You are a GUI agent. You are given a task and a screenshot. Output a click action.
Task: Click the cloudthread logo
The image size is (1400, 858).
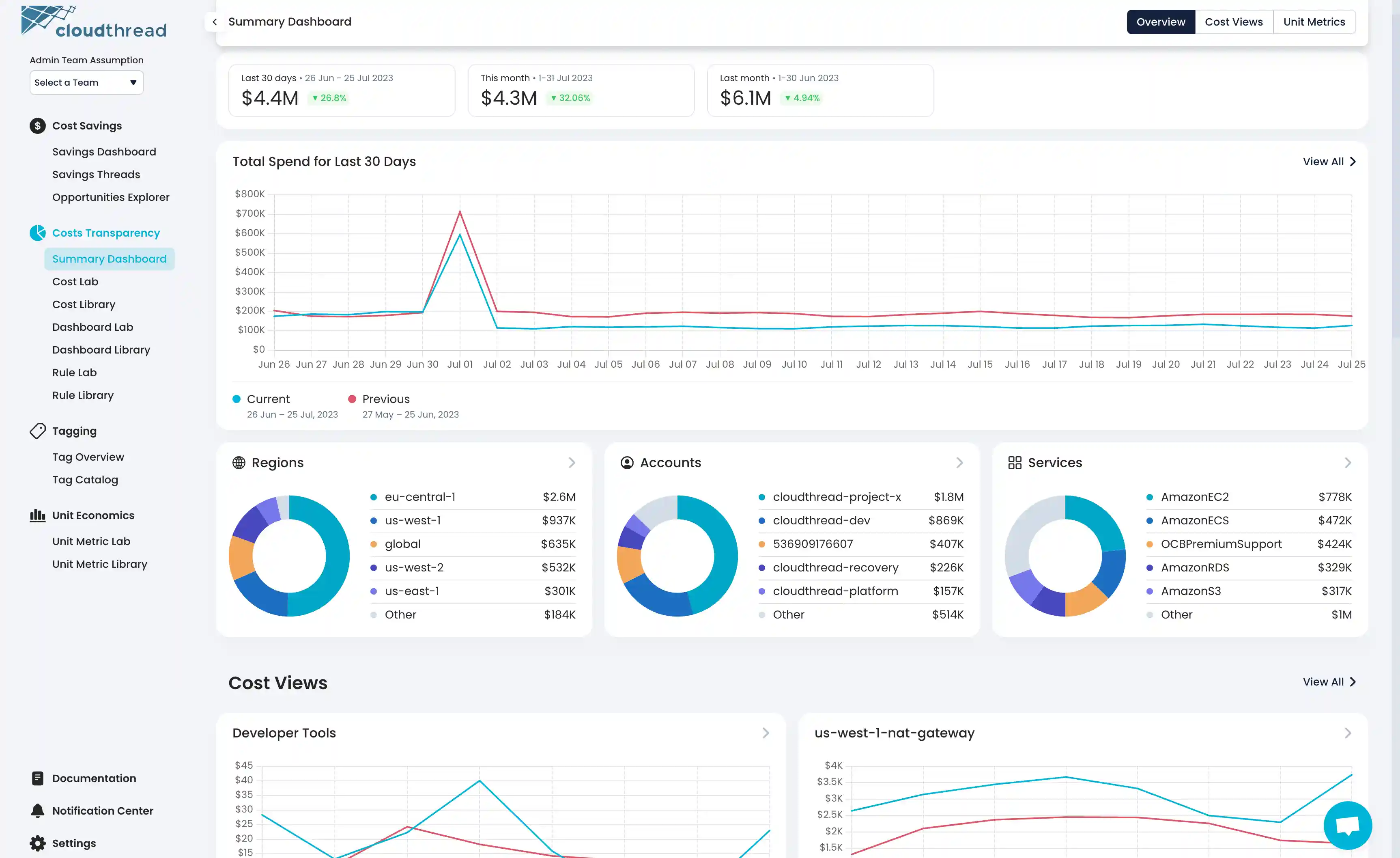(94, 22)
